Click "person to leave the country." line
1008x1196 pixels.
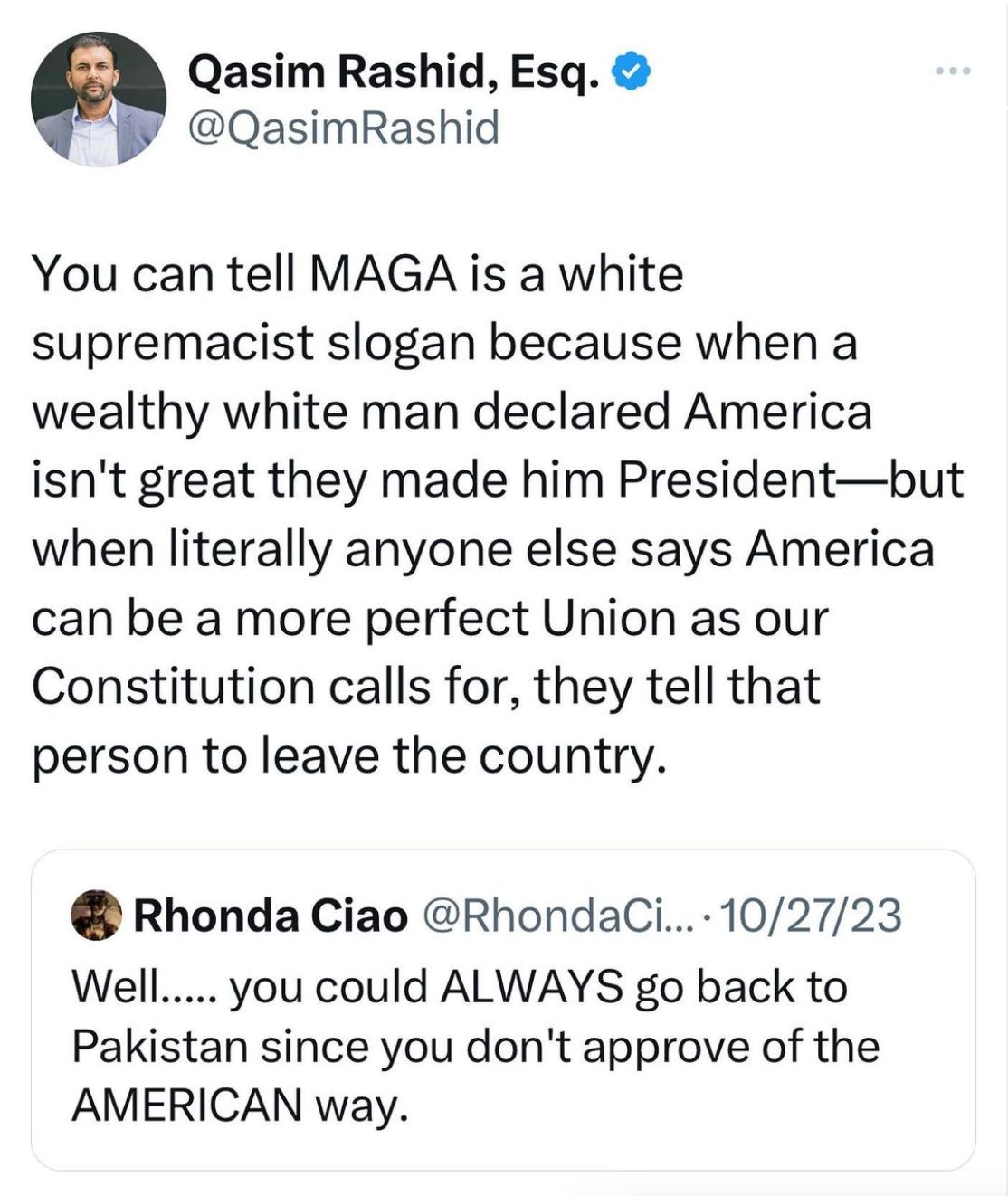point(349,755)
